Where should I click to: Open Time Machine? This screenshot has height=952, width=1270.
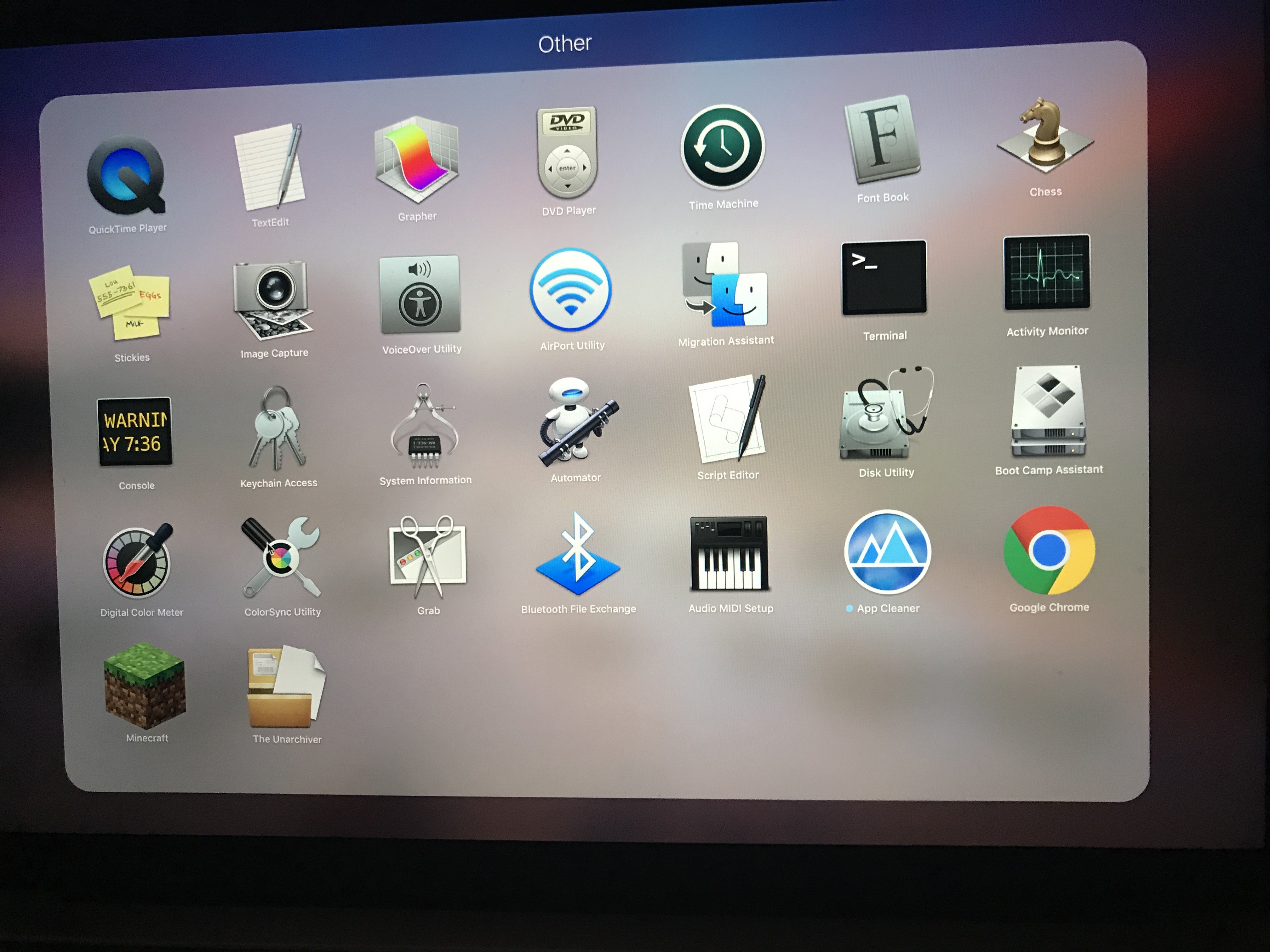tap(722, 147)
